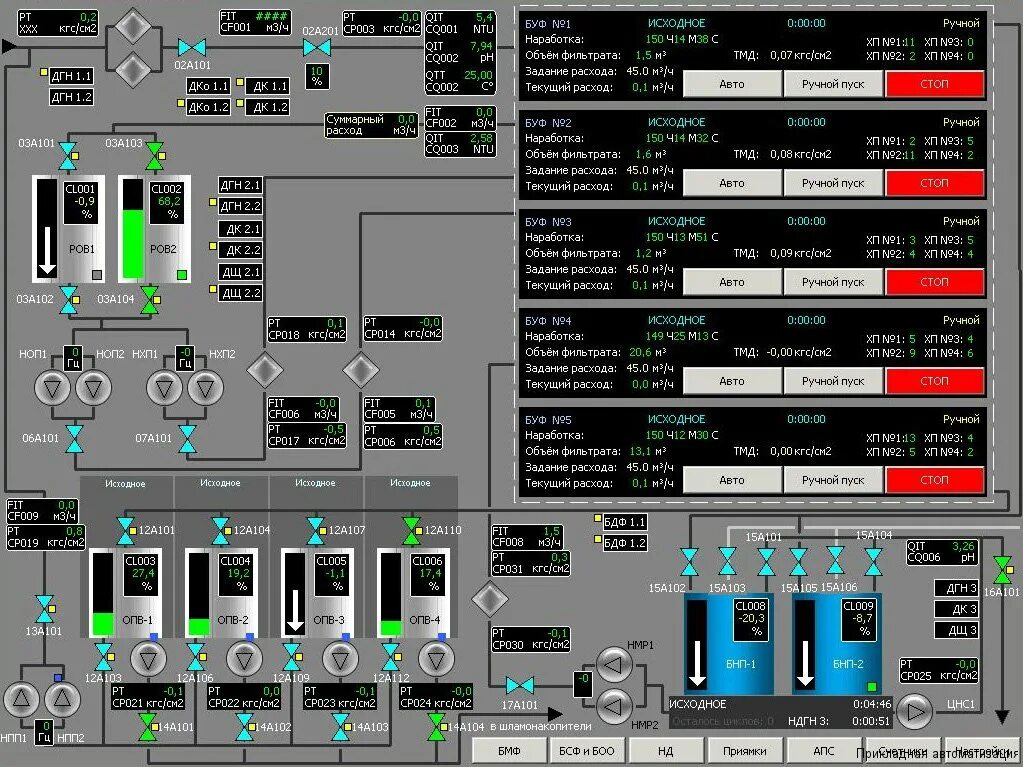
Task: Select valve 03A101 above РОВ1
Action: 68,156
